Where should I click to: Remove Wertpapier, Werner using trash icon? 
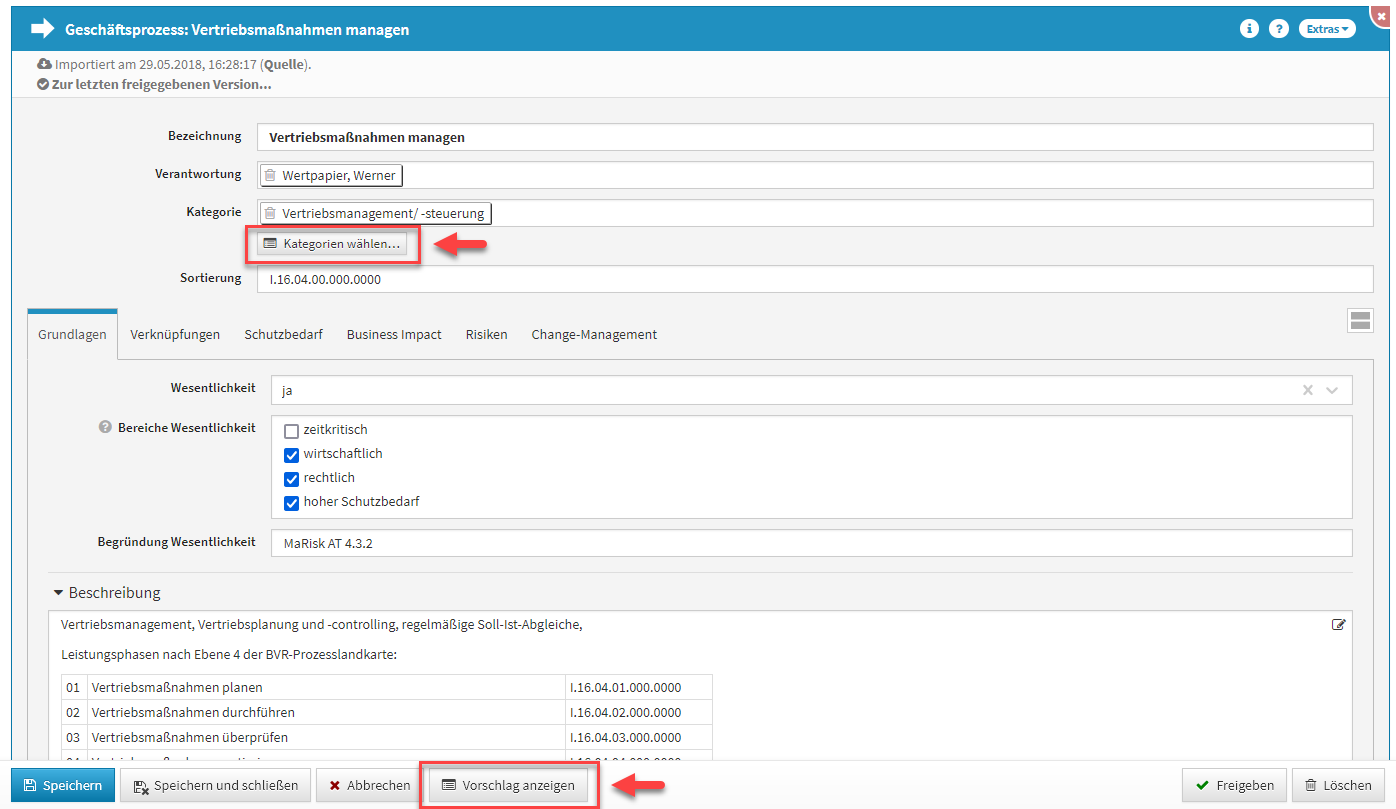pos(270,176)
